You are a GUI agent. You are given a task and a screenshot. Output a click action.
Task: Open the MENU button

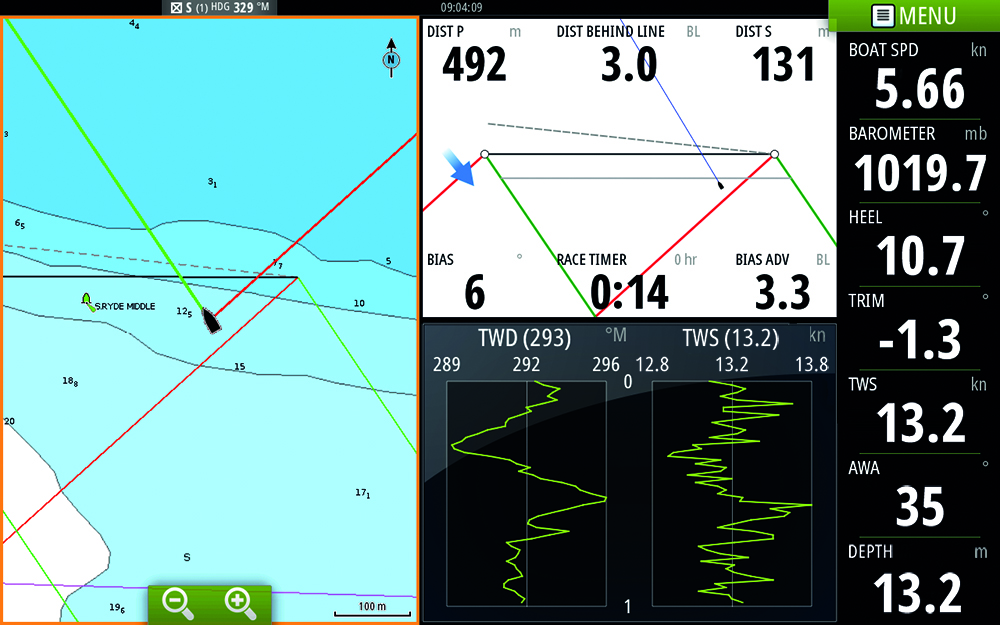[x=915, y=15]
